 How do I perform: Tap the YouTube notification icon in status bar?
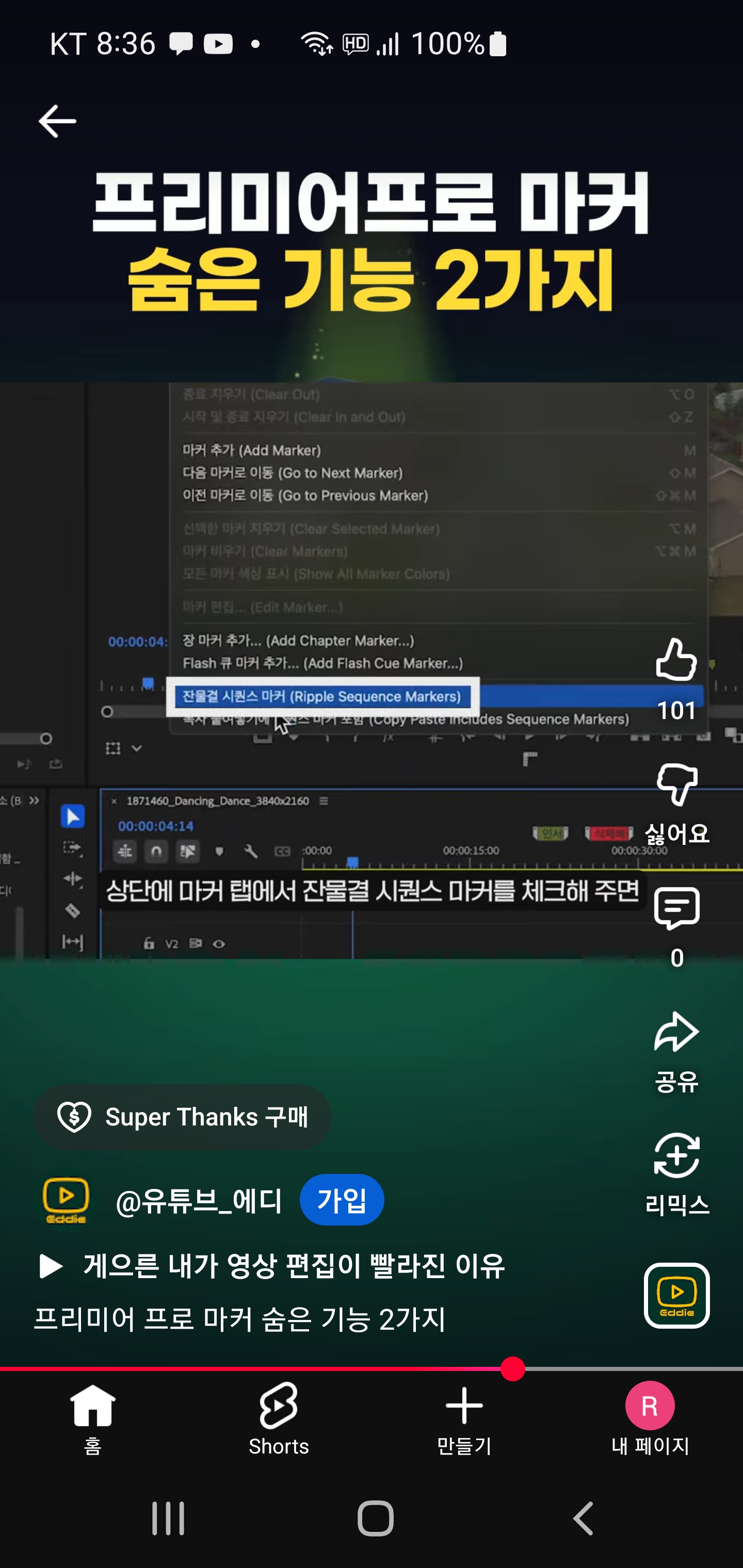point(218,44)
